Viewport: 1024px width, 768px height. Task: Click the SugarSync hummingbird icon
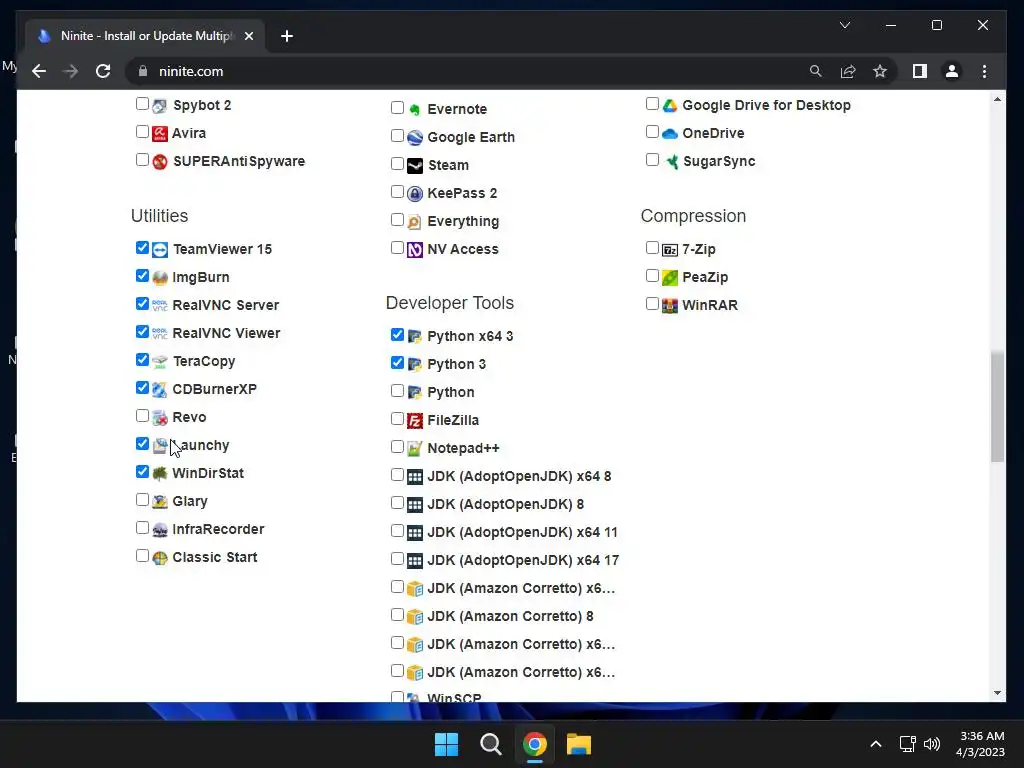pos(671,161)
